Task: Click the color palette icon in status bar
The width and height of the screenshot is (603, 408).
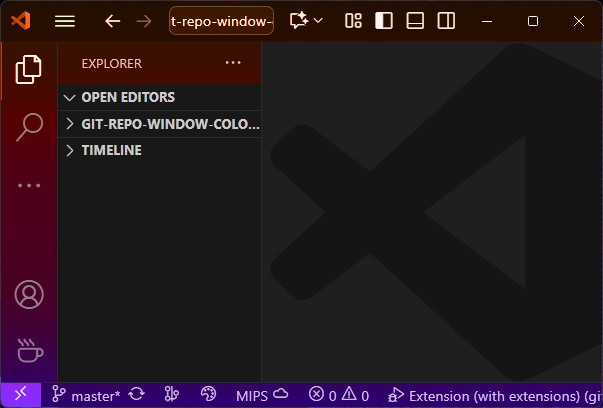Action: pos(208,395)
